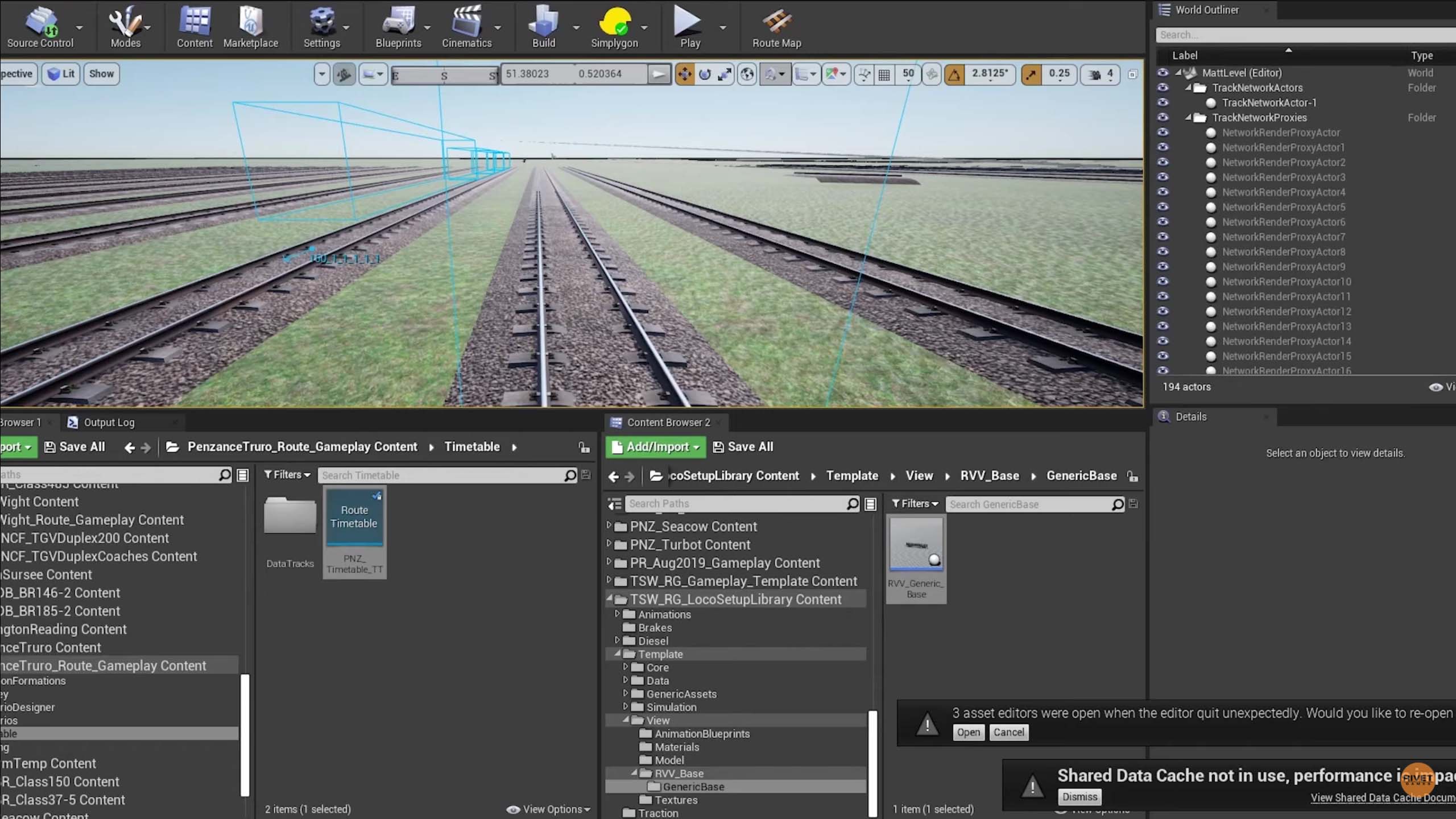Expand the PNZ_Seacow Content folder
Viewport: 1456px width, 819px height.
pyautogui.click(x=609, y=526)
